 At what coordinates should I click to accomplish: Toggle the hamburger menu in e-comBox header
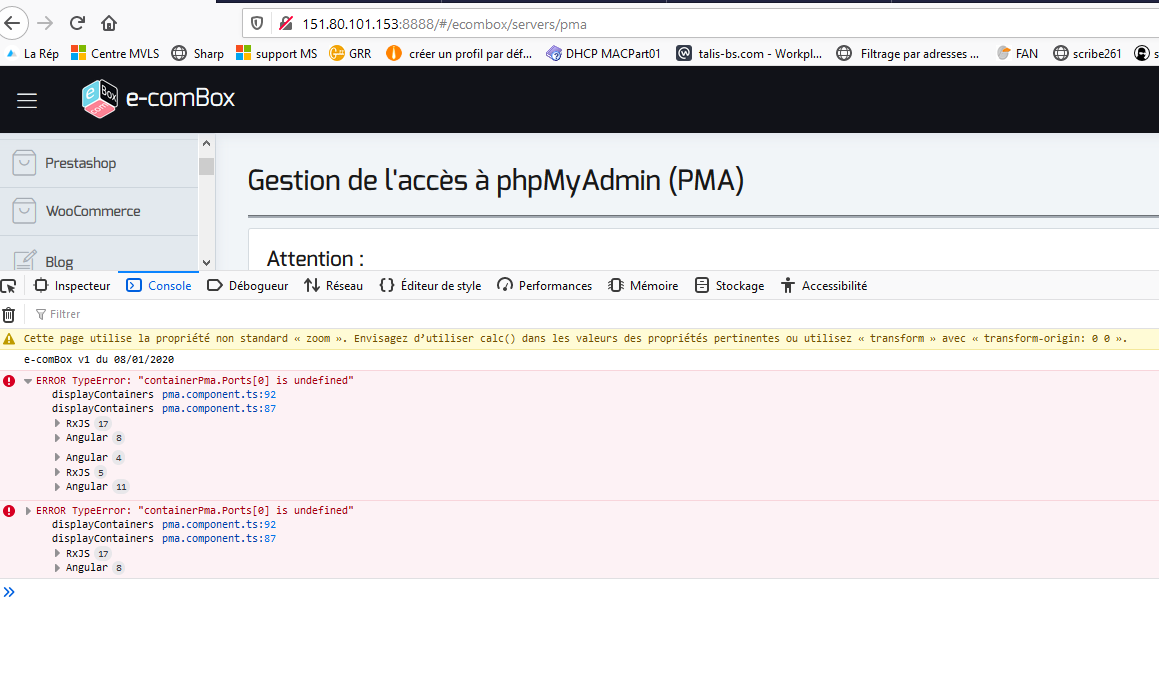(x=27, y=100)
